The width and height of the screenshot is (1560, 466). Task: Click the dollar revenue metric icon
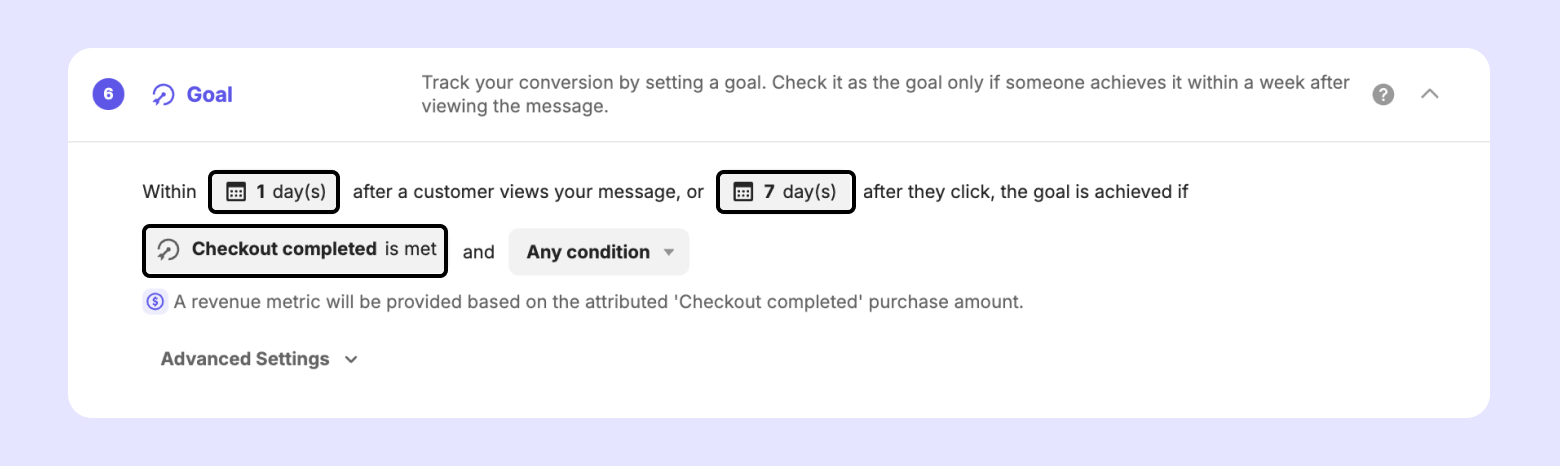tap(155, 301)
